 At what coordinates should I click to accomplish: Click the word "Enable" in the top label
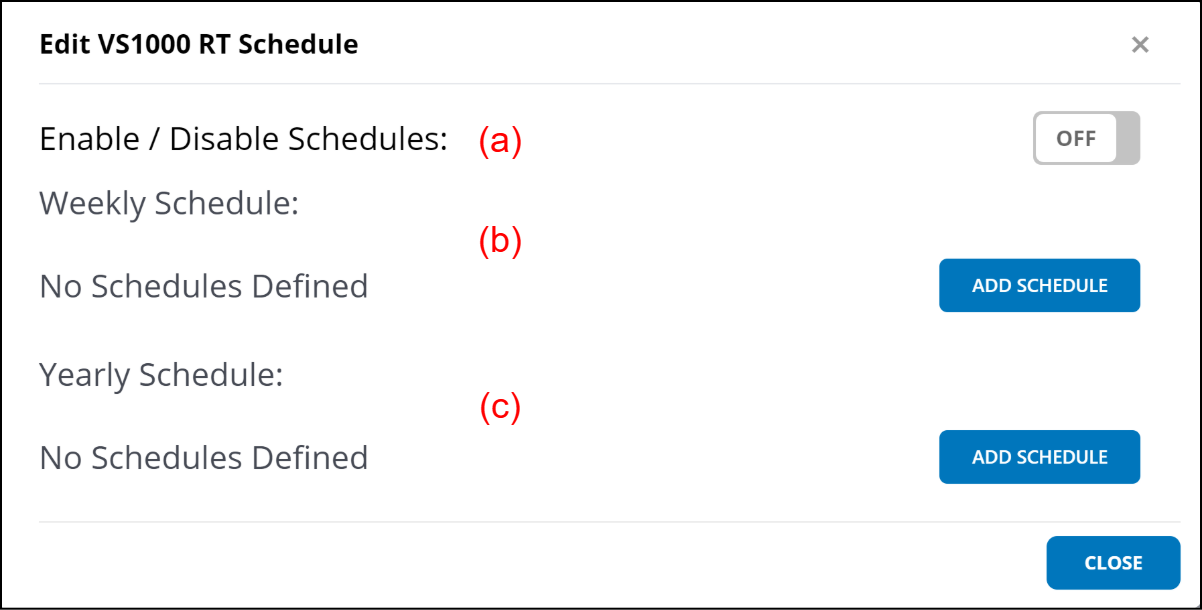pyautogui.click(x=89, y=138)
